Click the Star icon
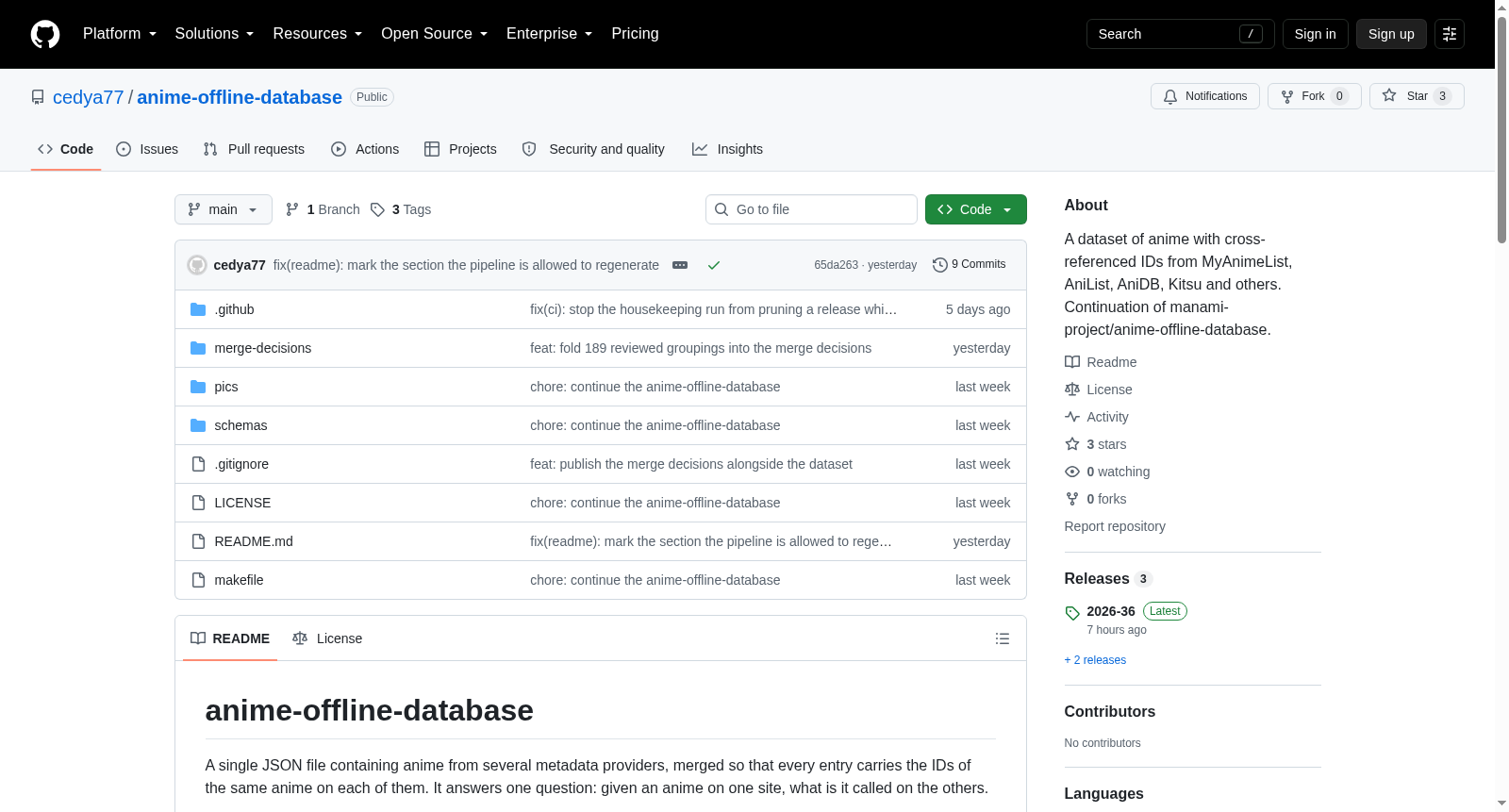1509x812 pixels. pyautogui.click(x=1389, y=95)
